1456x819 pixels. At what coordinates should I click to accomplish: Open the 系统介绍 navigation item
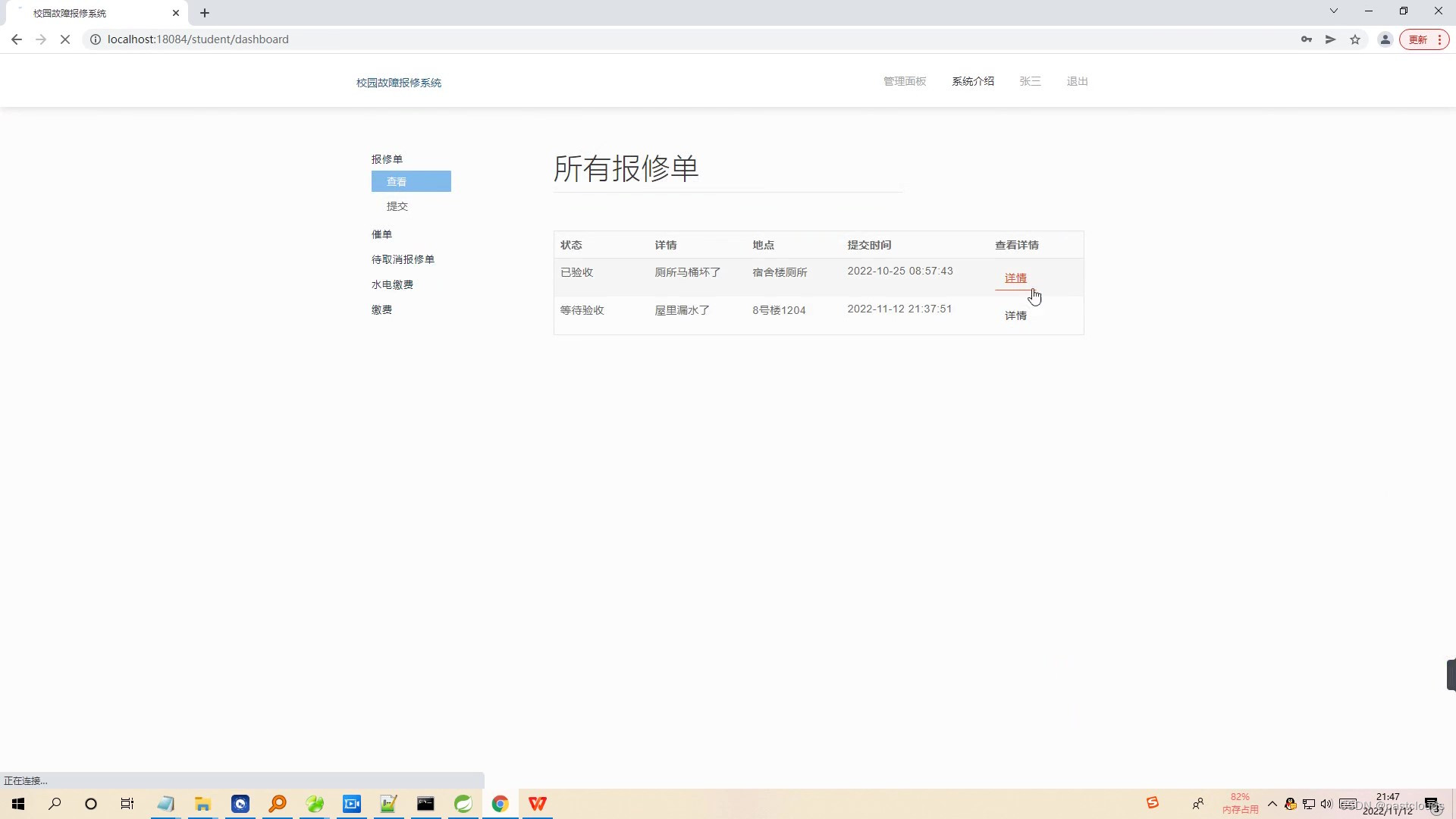coord(973,80)
